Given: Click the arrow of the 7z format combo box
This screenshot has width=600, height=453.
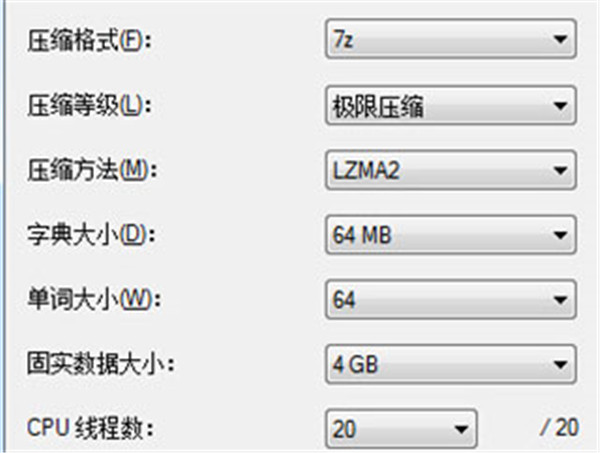Looking at the screenshot, I should point(561,39).
